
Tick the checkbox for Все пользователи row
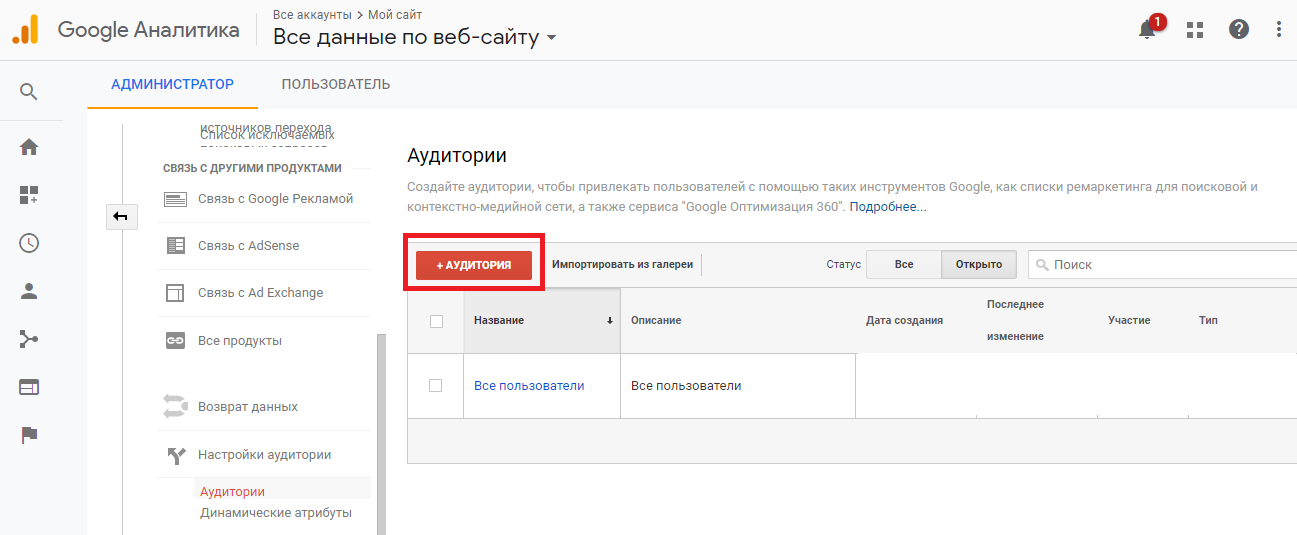coord(435,385)
